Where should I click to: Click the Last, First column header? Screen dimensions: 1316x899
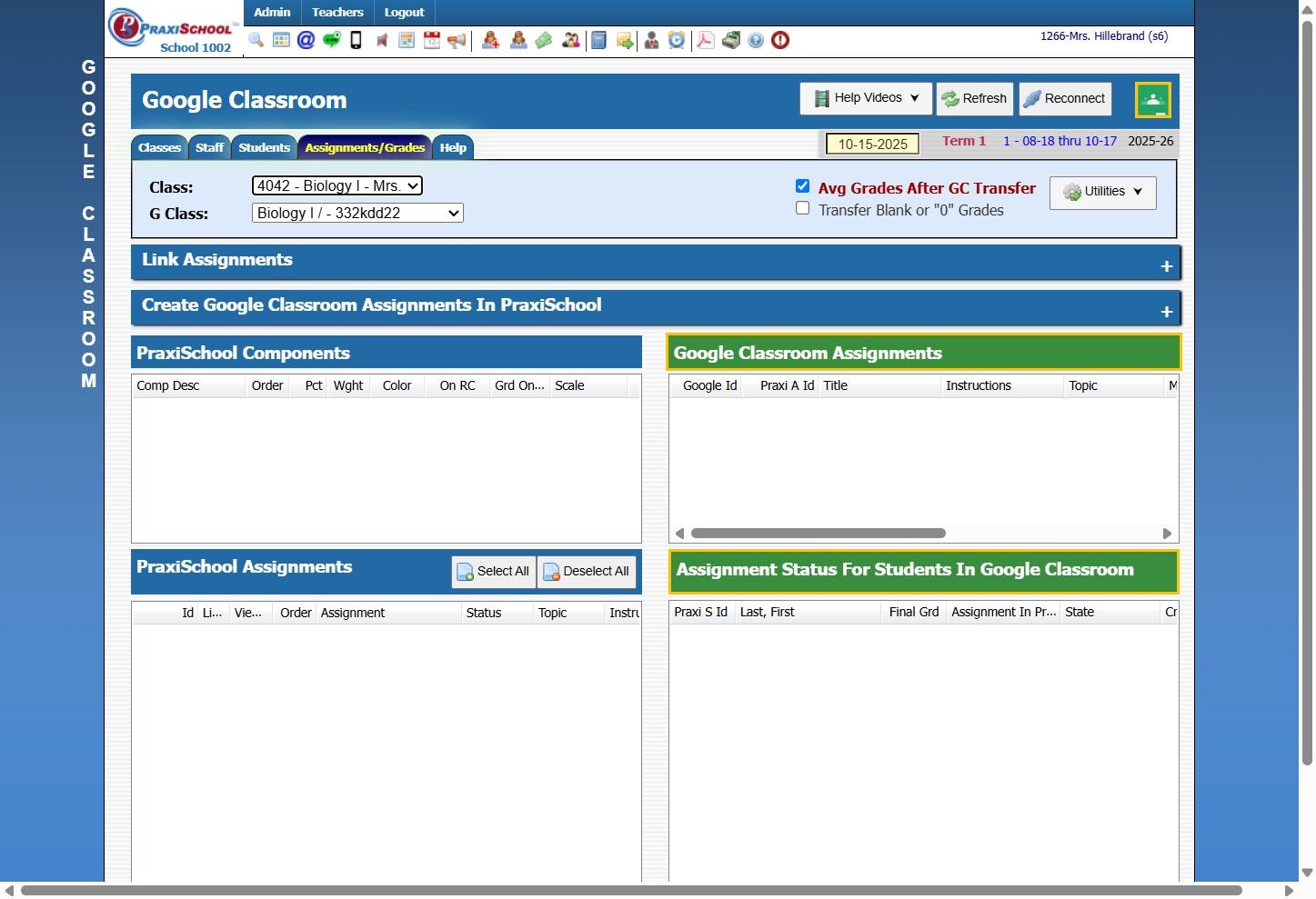pos(808,613)
